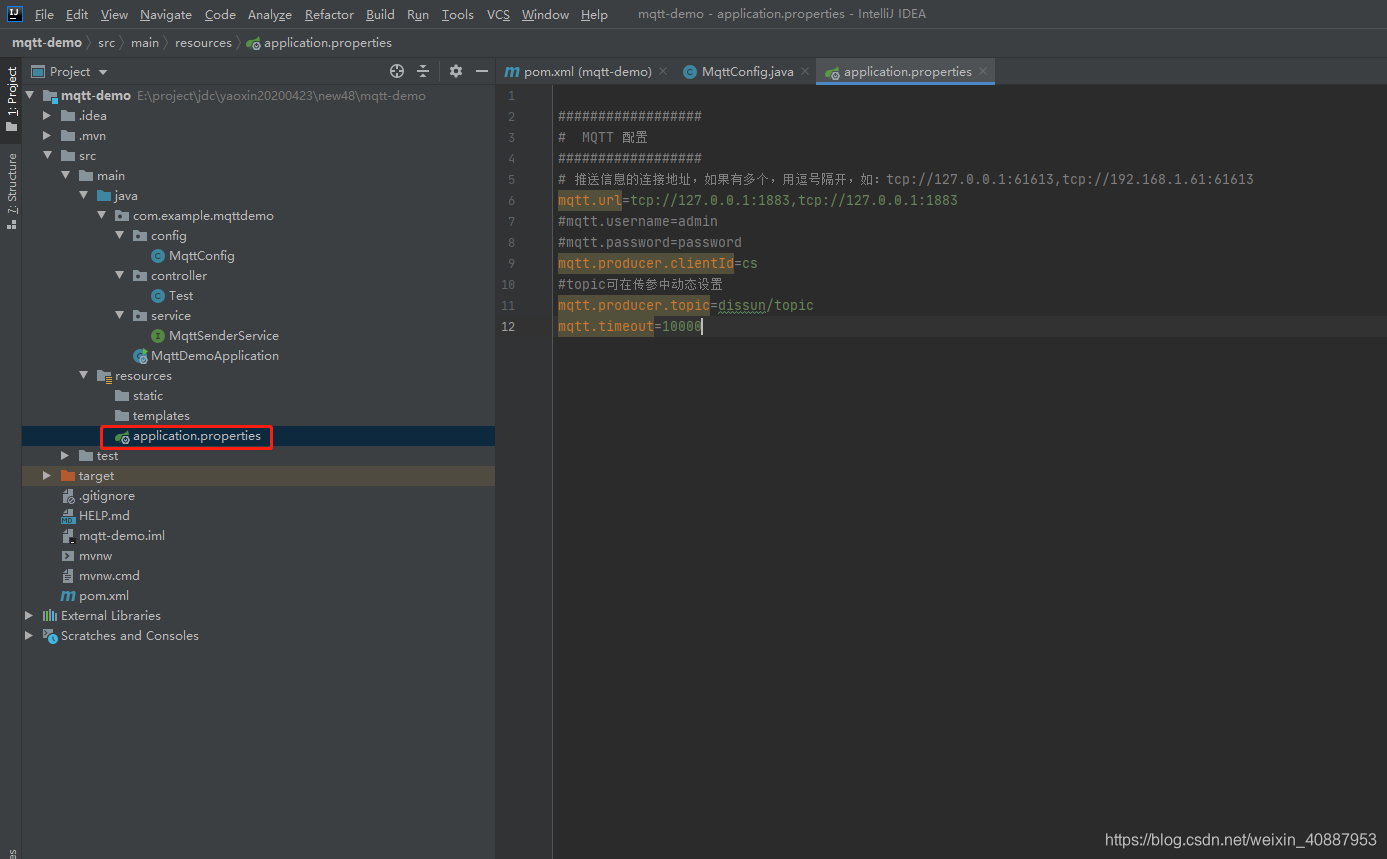1387x859 pixels.
Task: Select MqttDemoApplication class in tree
Action: click(x=214, y=356)
